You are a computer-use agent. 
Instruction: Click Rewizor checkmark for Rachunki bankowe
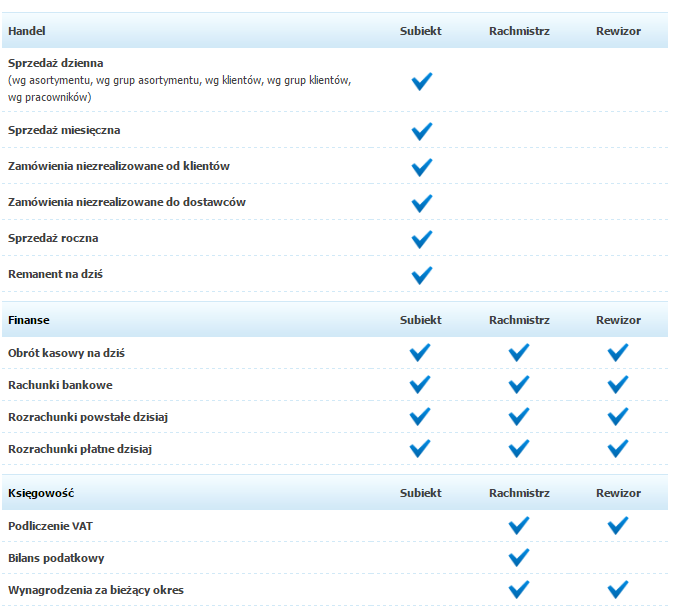pos(618,384)
